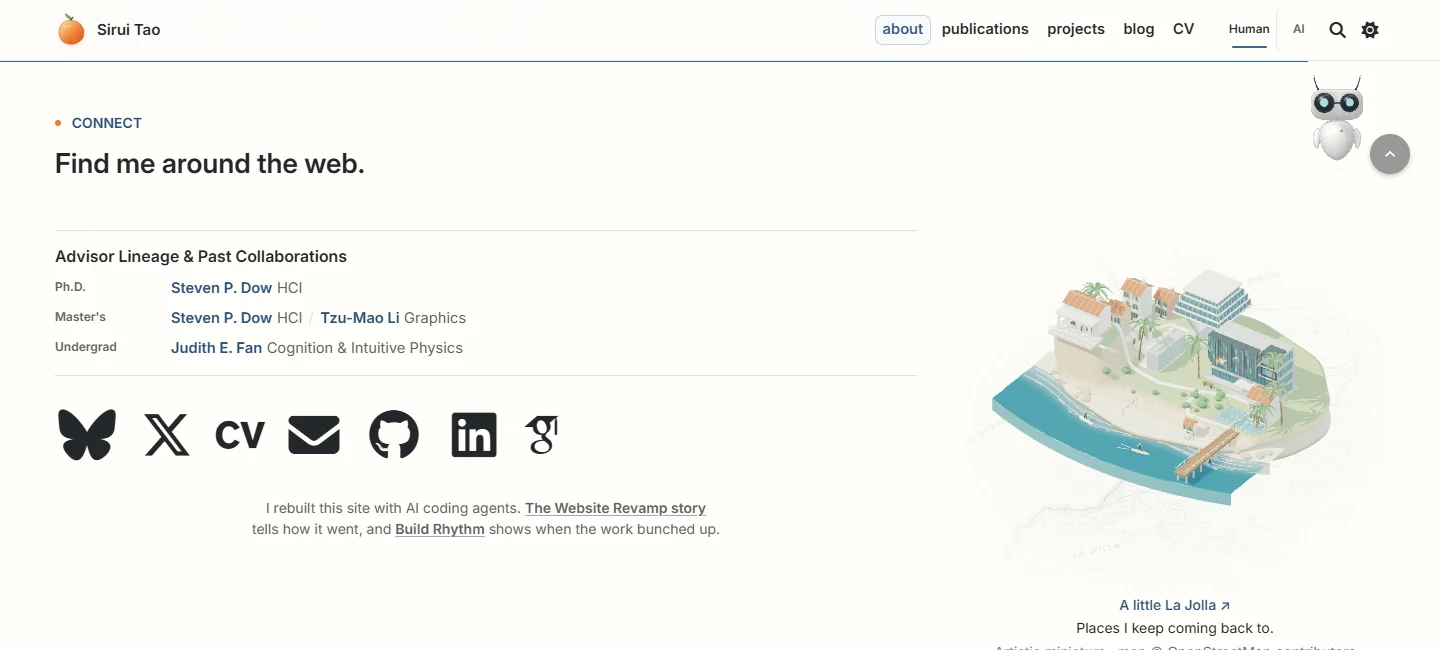Click the Sirui Tao site title
This screenshot has width=1440, height=650.
(129, 29)
